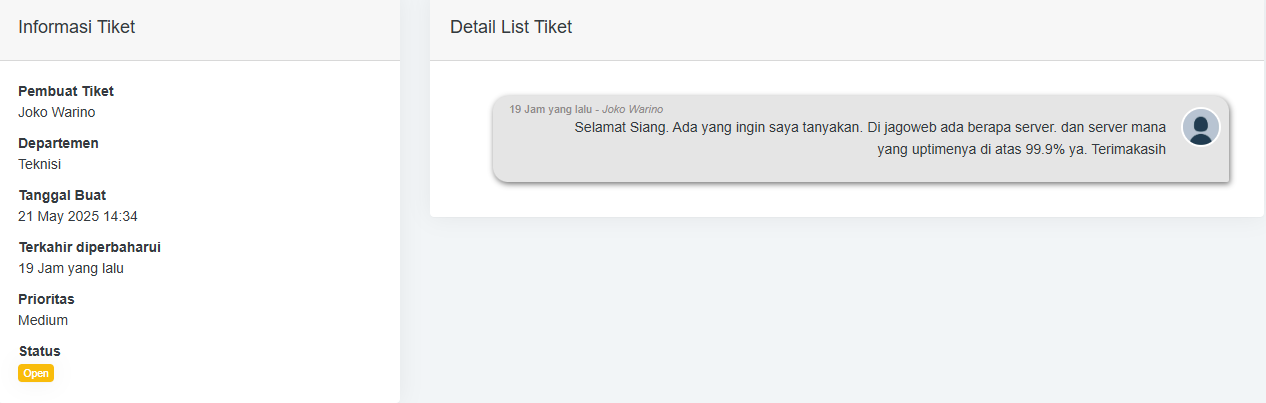Click the date 21 May 2025 14:34
Image resolution: width=1266 pixels, height=403 pixels.
coord(78,216)
